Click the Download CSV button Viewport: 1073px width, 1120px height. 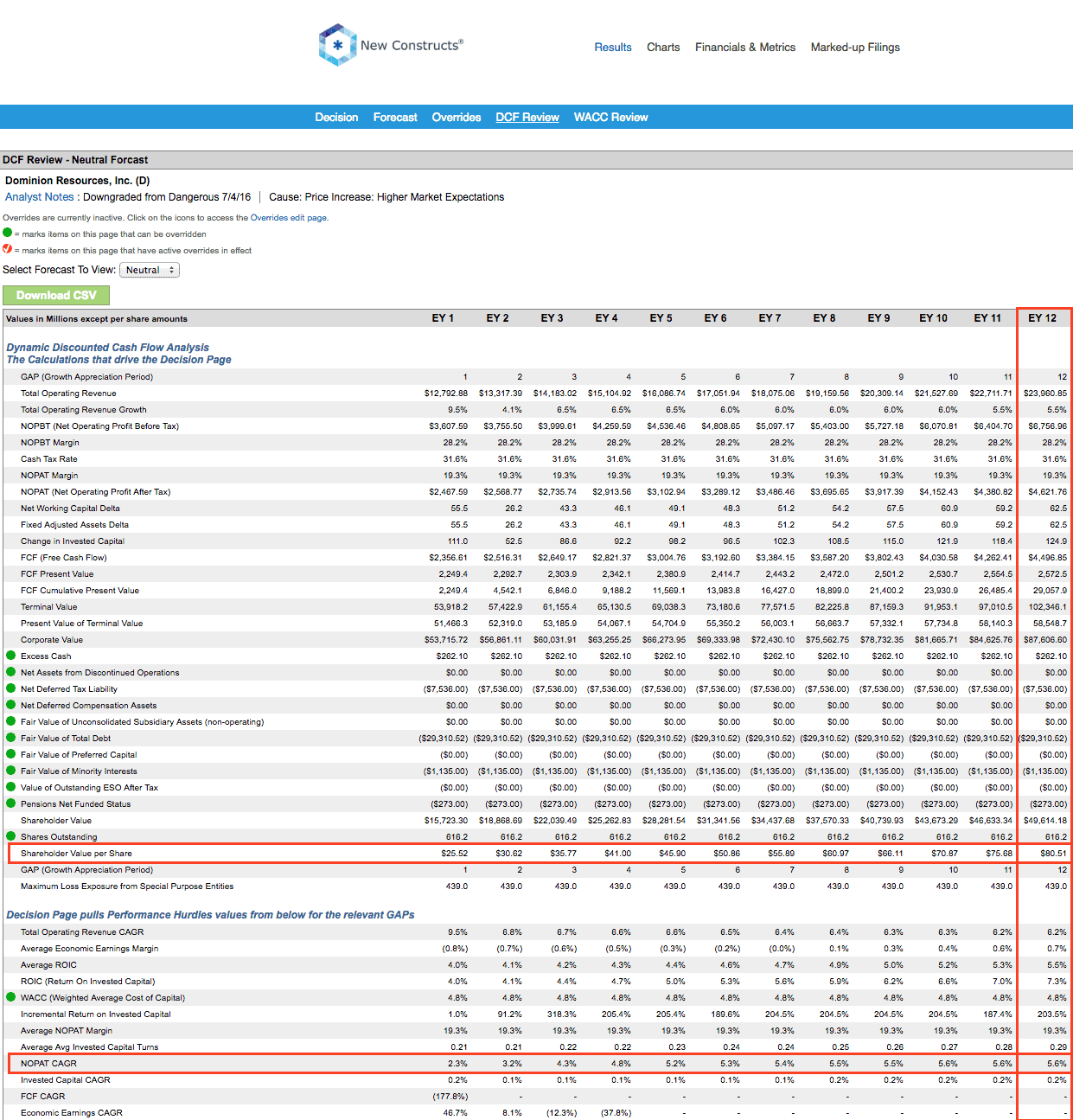56,295
